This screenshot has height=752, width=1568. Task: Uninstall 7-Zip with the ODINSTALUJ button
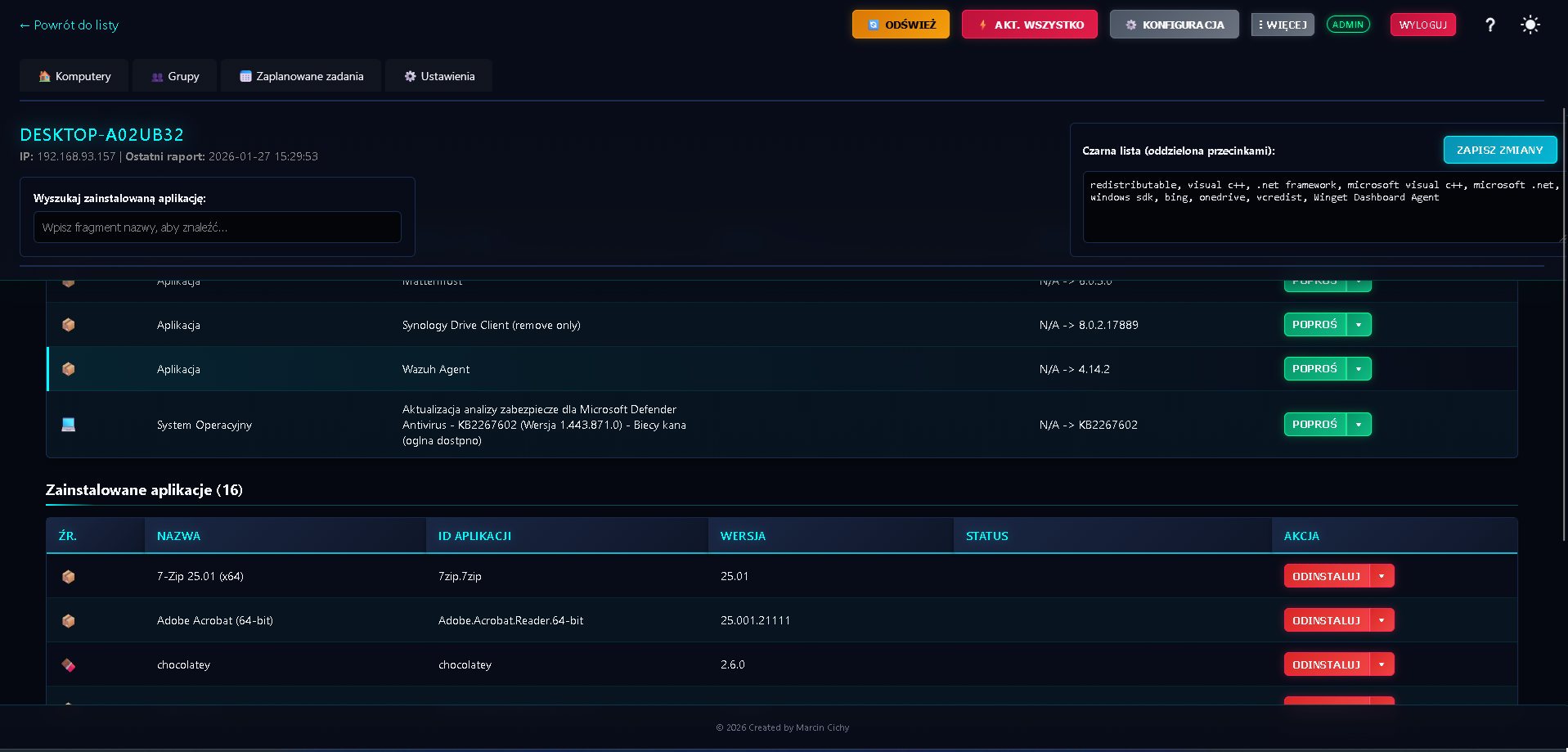[x=1327, y=576]
